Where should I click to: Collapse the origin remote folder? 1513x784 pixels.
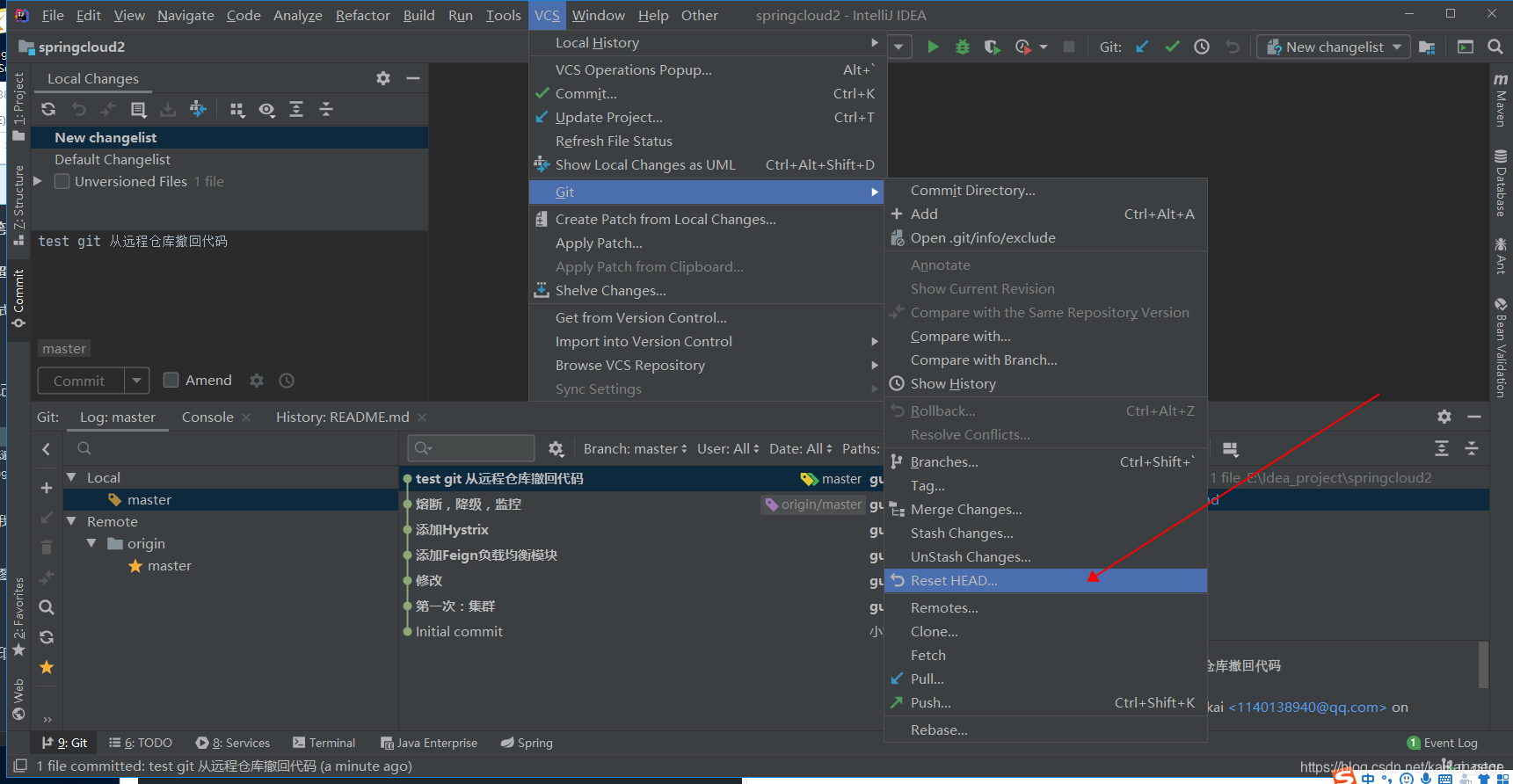click(92, 543)
